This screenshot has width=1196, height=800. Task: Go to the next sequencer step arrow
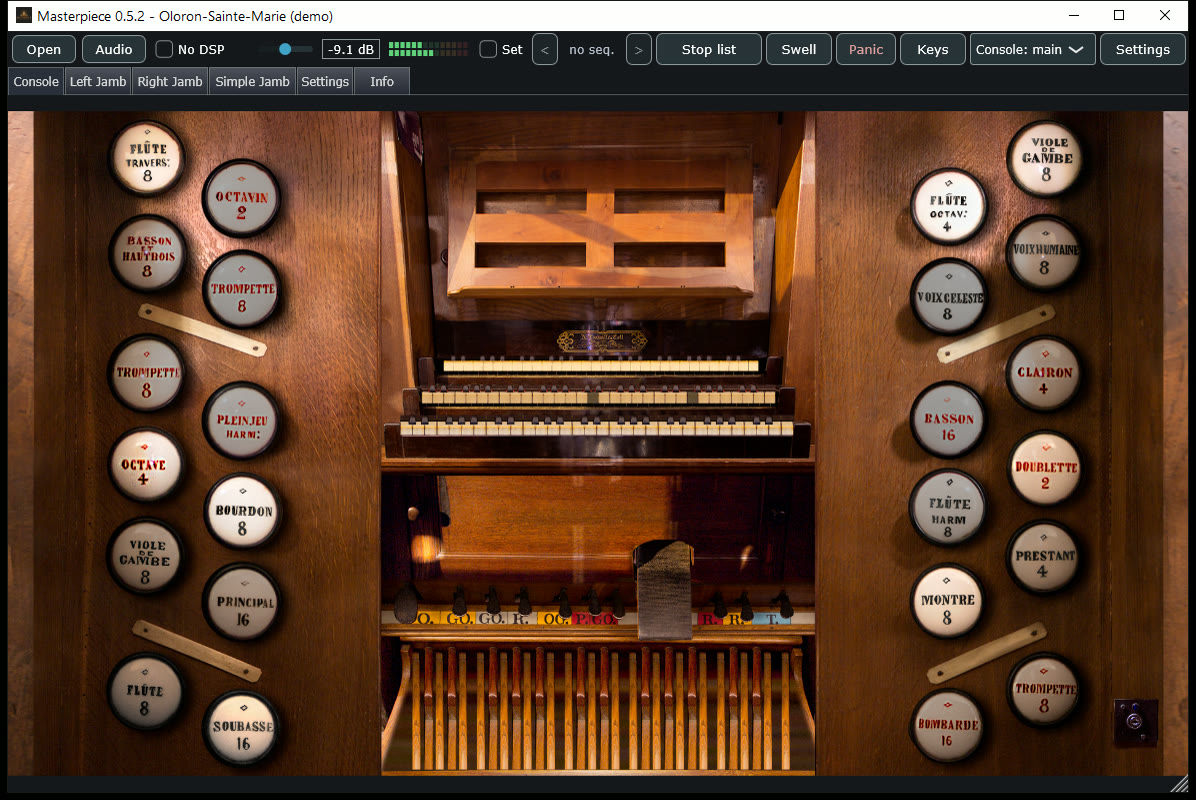tap(638, 50)
